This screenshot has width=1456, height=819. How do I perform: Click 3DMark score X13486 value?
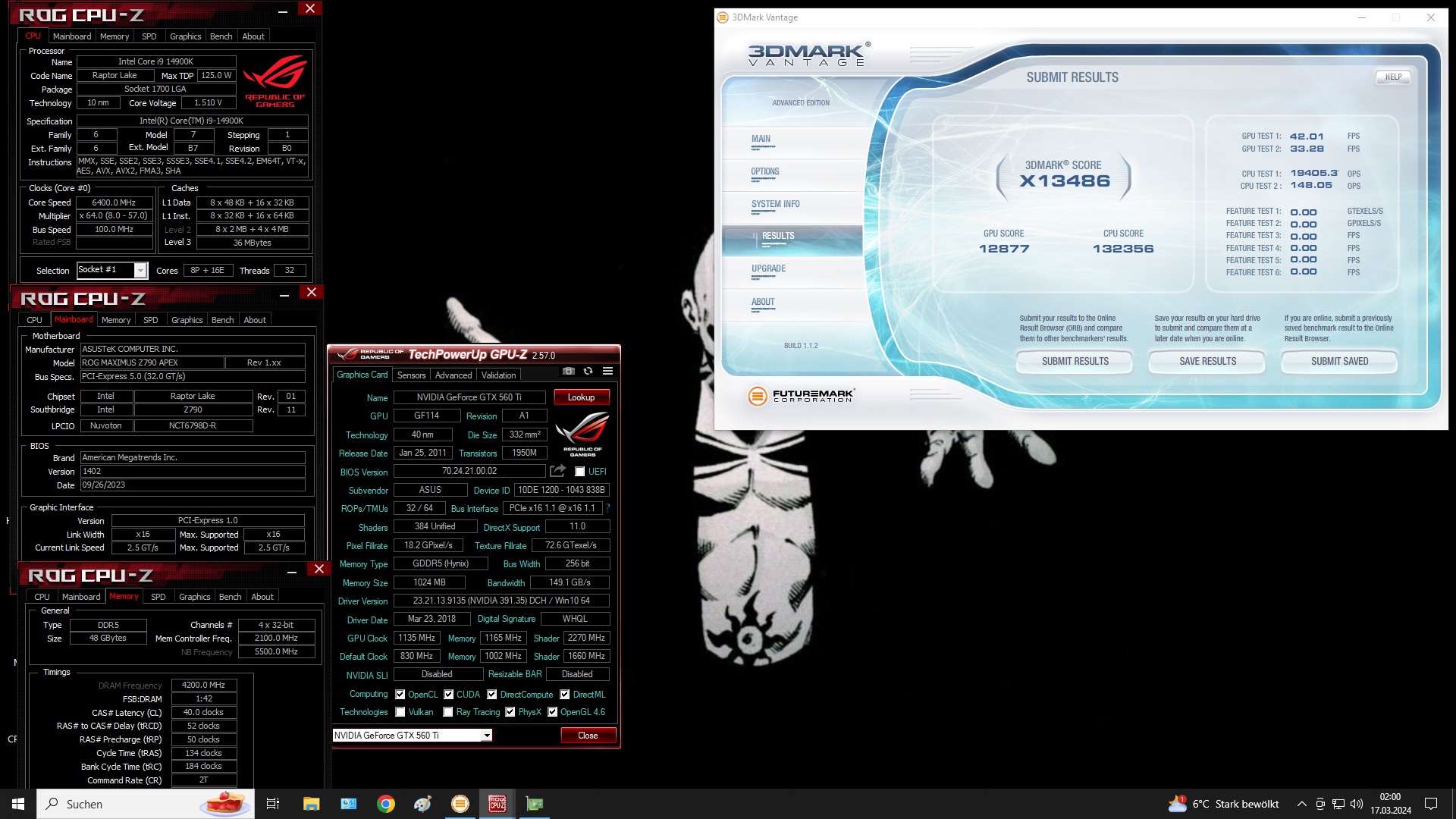[x=1065, y=181]
